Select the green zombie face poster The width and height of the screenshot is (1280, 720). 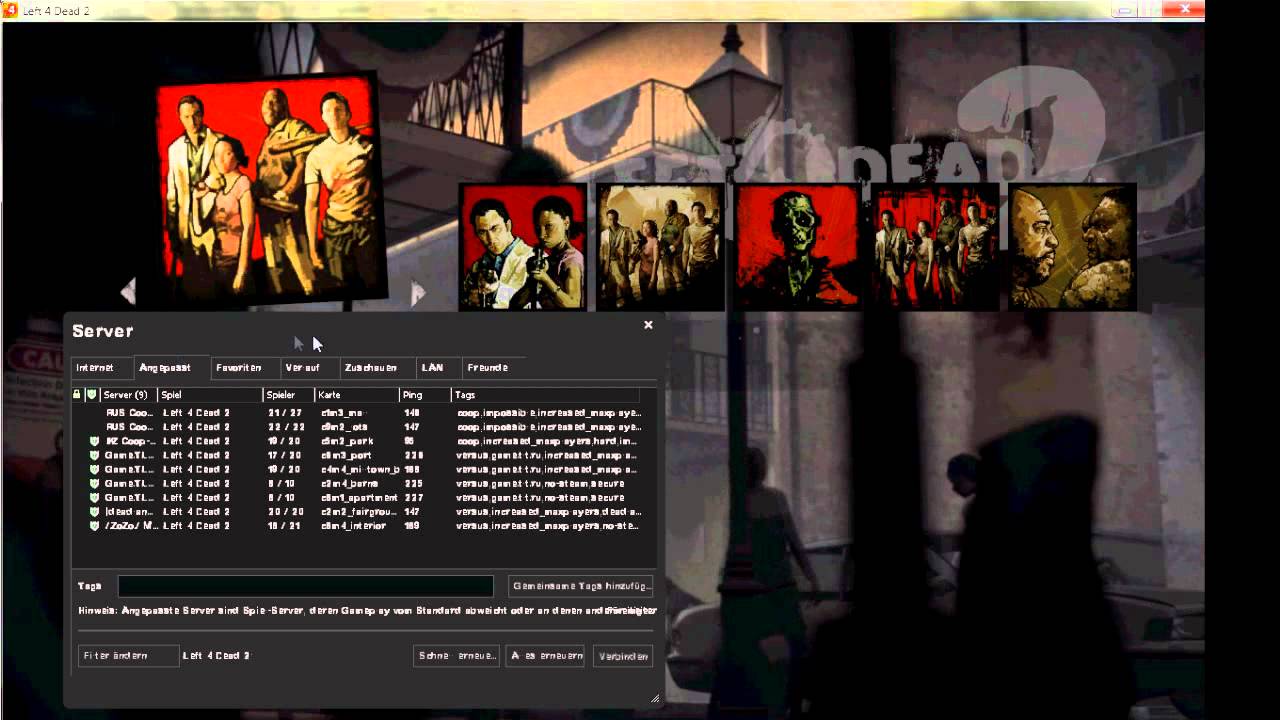click(797, 246)
